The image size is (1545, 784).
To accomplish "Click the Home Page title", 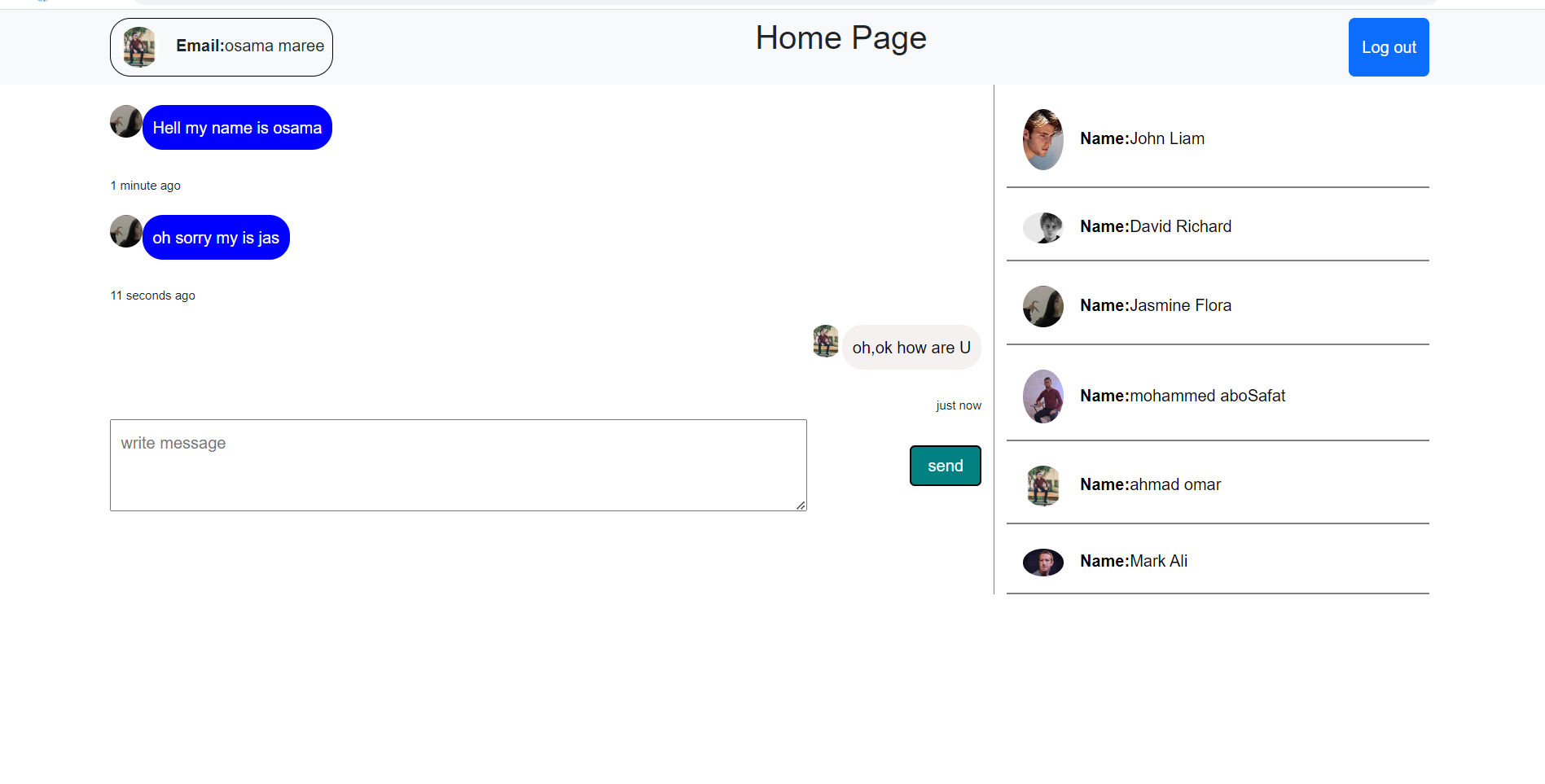I will (x=841, y=37).
